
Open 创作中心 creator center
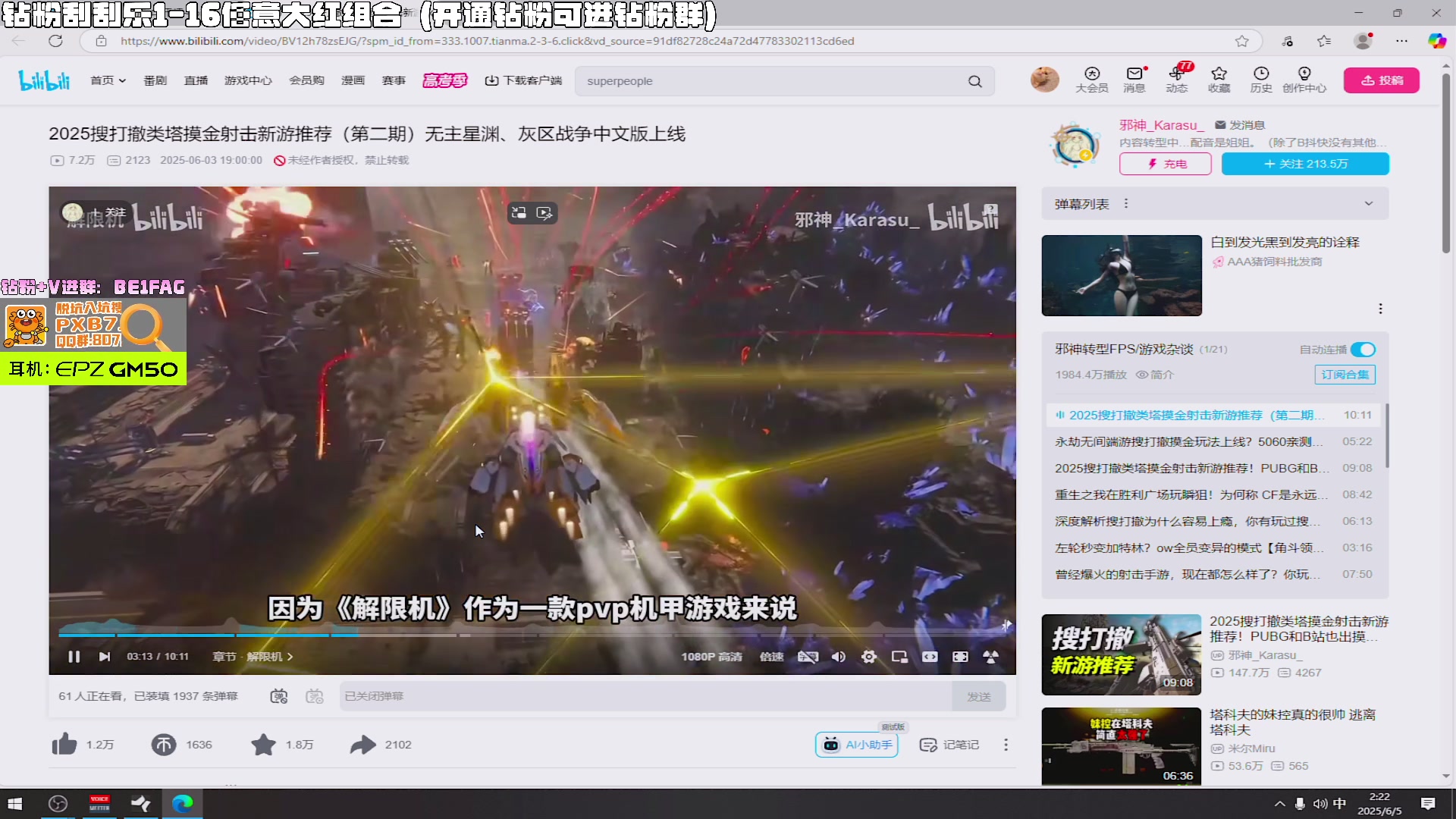(1304, 80)
